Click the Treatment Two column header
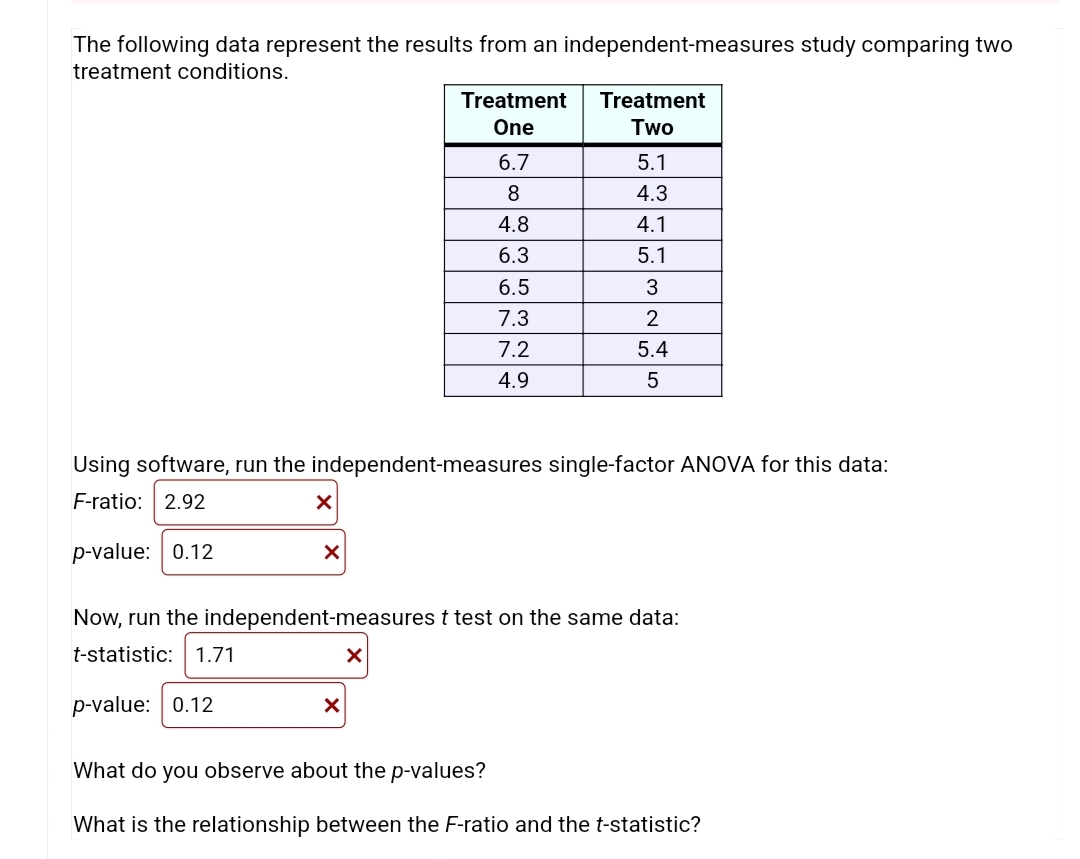1080x859 pixels. pyautogui.click(x=652, y=113)
